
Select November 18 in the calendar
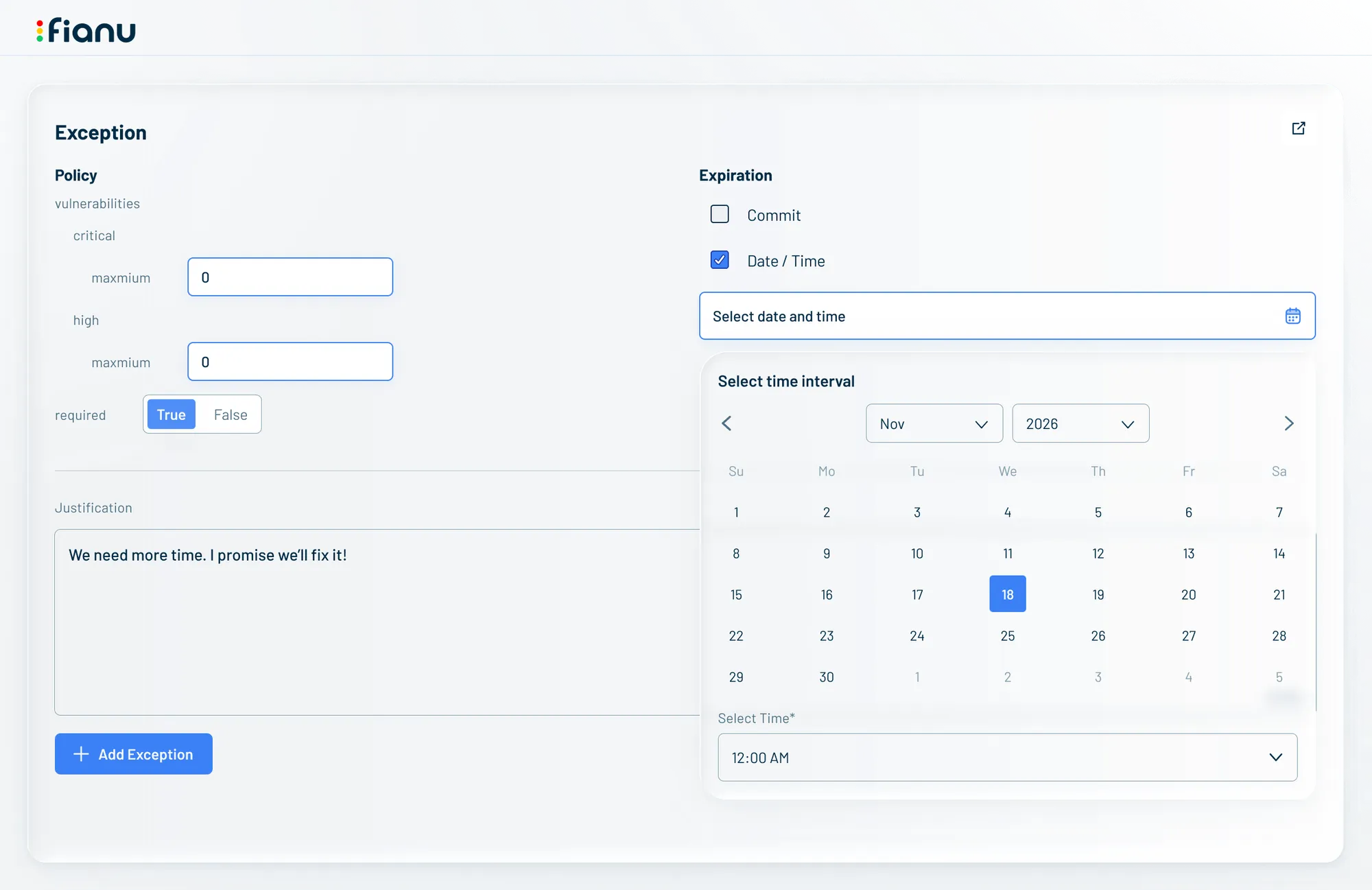point(1008,594)
